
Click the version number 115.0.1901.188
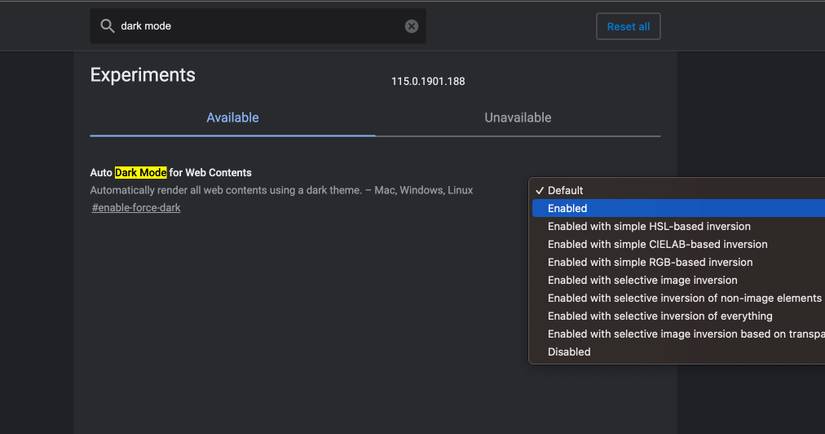click(x=428, y=81)
